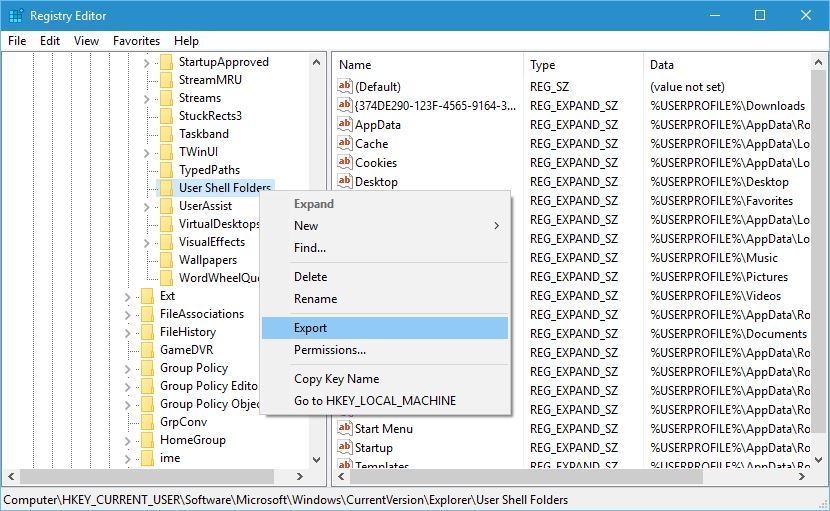Select the ime key in the tree
This screenshot has width=830, height=511.
click(170, 458)
